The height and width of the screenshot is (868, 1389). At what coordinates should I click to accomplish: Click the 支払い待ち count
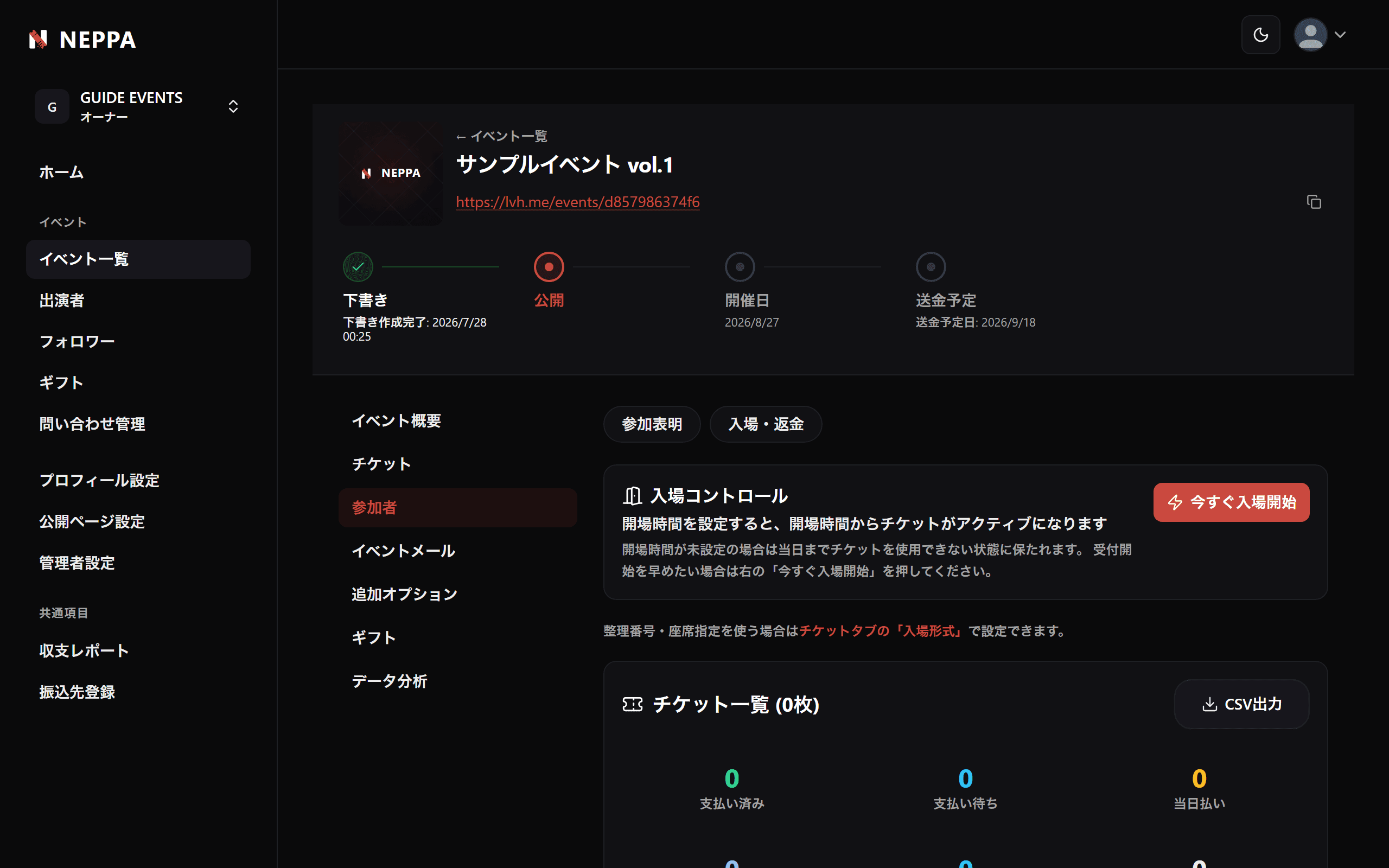pyautogui.click(x=965, y=779)
